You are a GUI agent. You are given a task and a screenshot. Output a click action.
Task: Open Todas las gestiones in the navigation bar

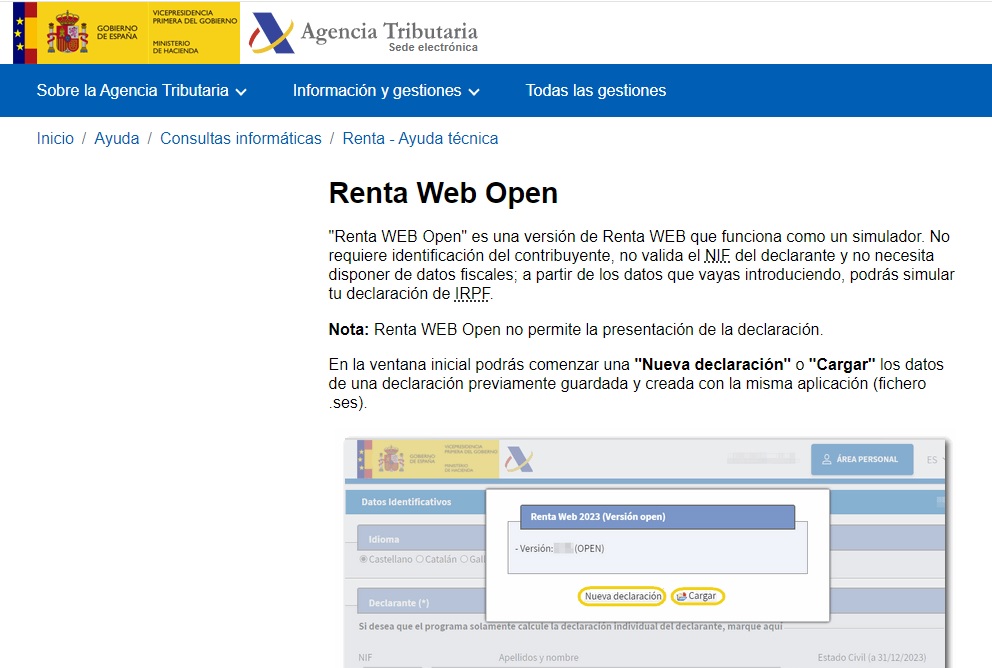[595, 91]
